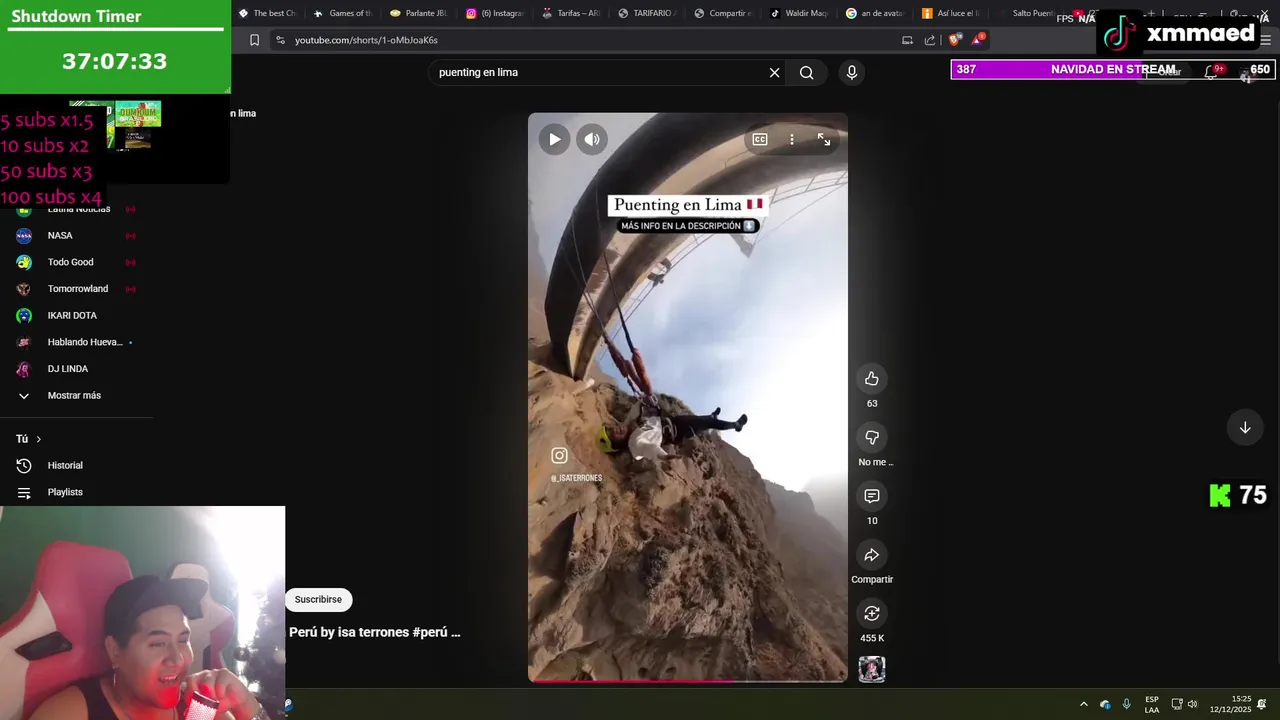Bookmark this page in the address bar
This screenshot has height=720, width=1280.
coord(254,40)
